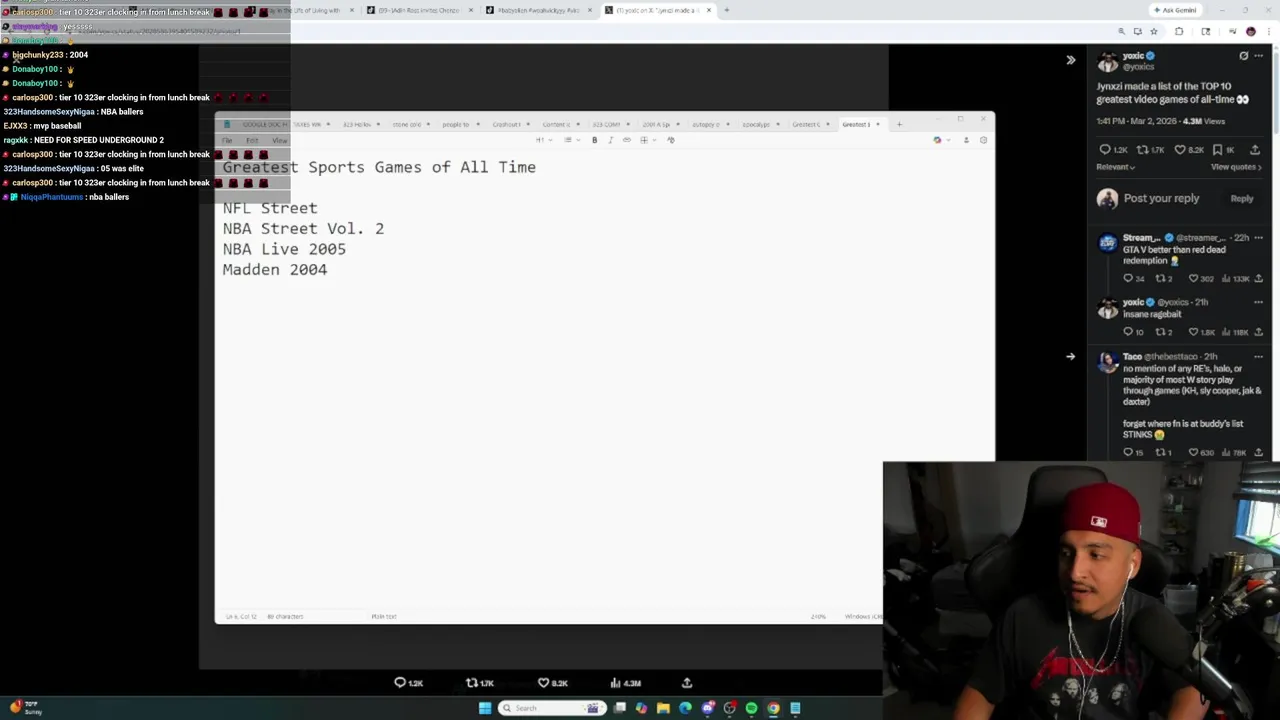The image size is (1280, 720).
Task: Open the View menu in Notepad
Action: pos(279,140)
